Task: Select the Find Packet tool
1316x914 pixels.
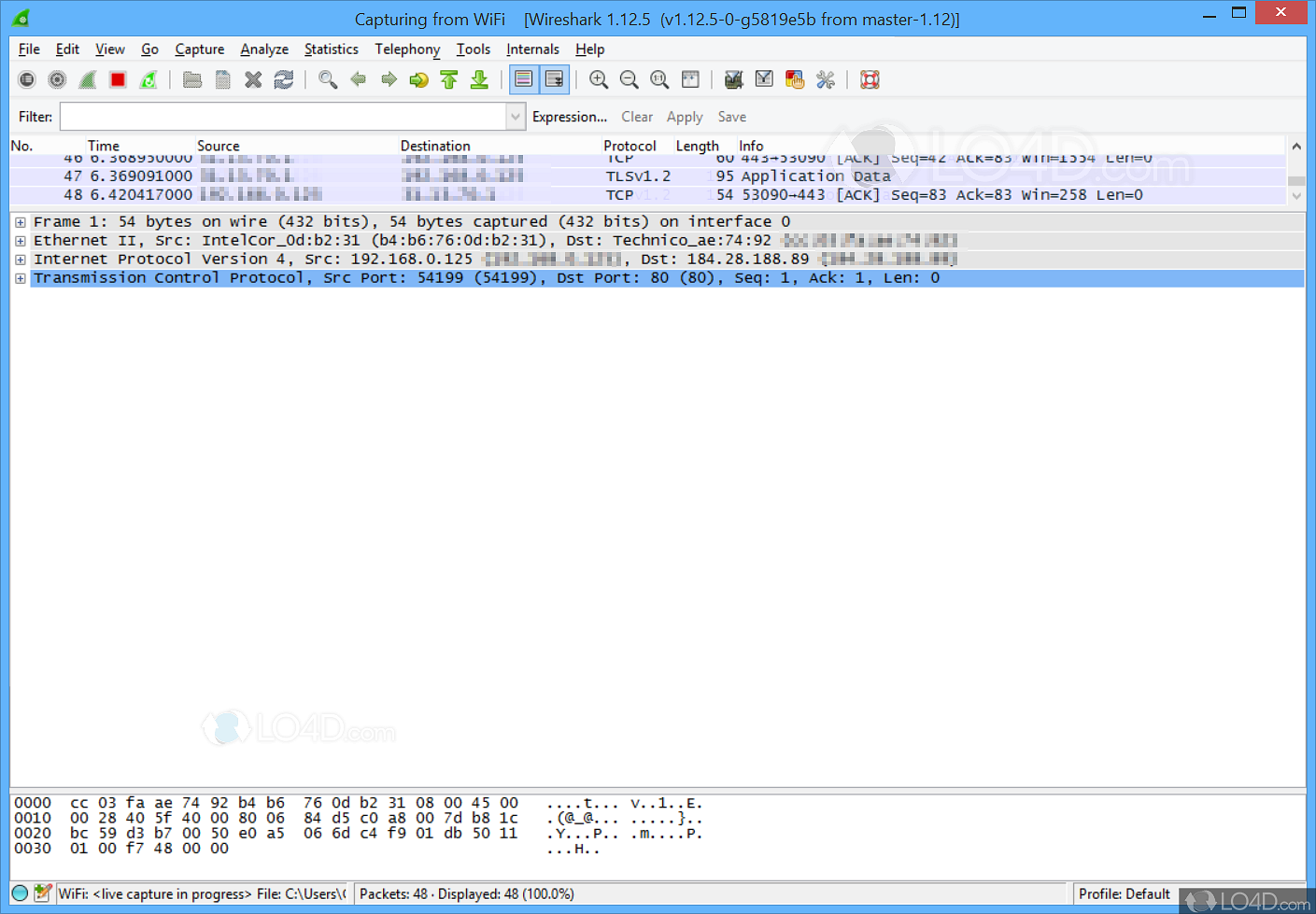Action: (326, 79)
